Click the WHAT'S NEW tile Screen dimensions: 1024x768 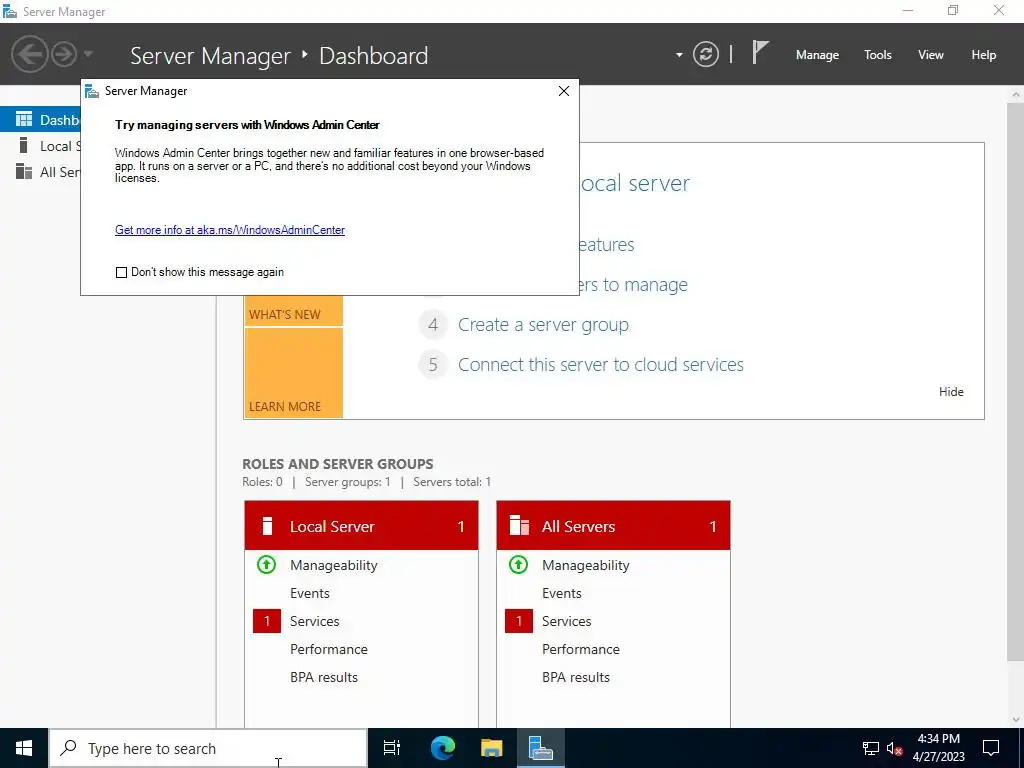pos(293,310)
